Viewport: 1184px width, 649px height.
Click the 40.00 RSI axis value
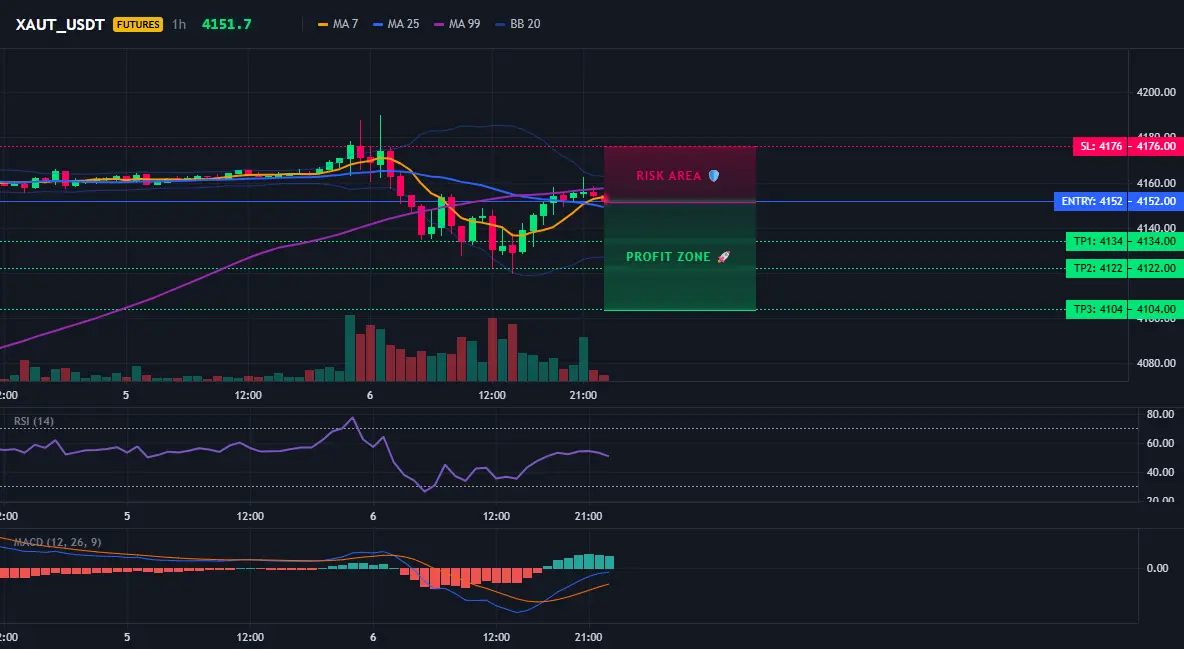point(1160,472)
